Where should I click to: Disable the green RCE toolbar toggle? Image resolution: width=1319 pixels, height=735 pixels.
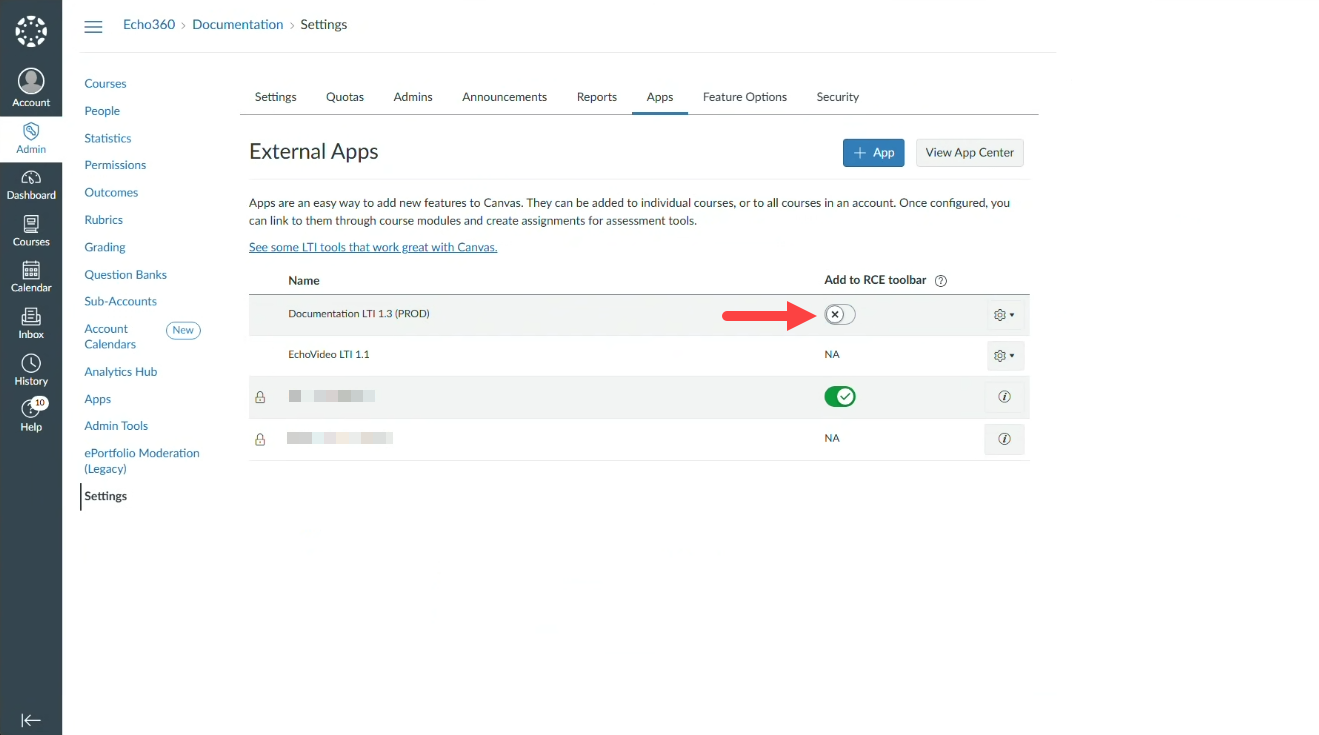[x=840, y=397]
